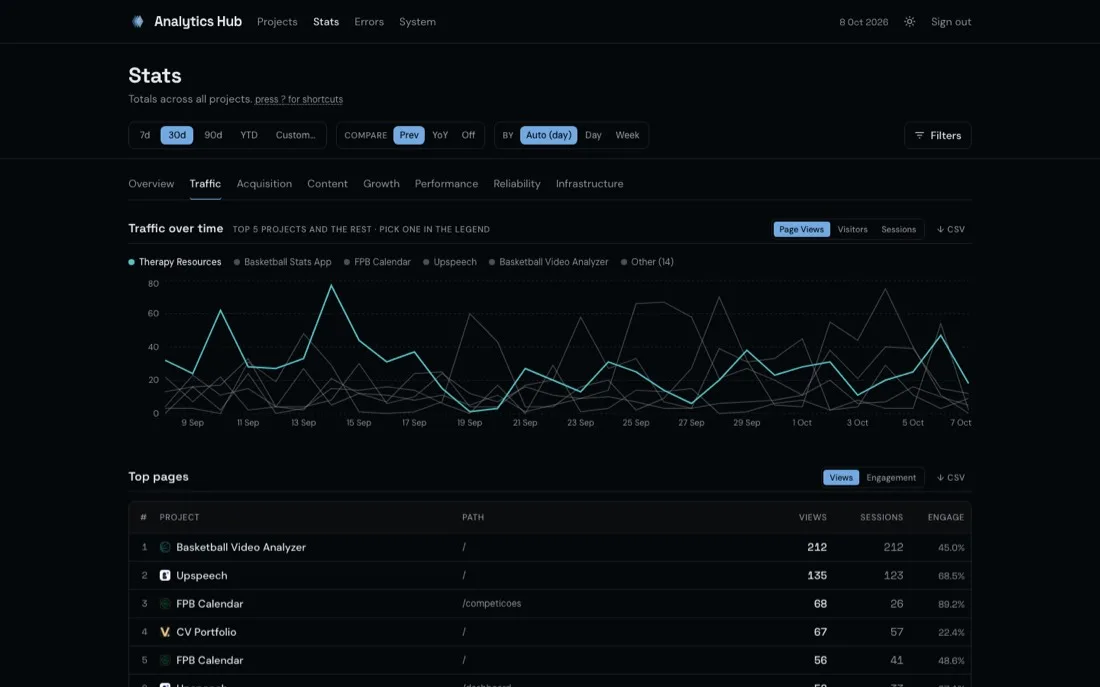1100x687 pixels.
Task: Click the CV Portfolio project icon in row 4
Action: (x=165, y=632)
